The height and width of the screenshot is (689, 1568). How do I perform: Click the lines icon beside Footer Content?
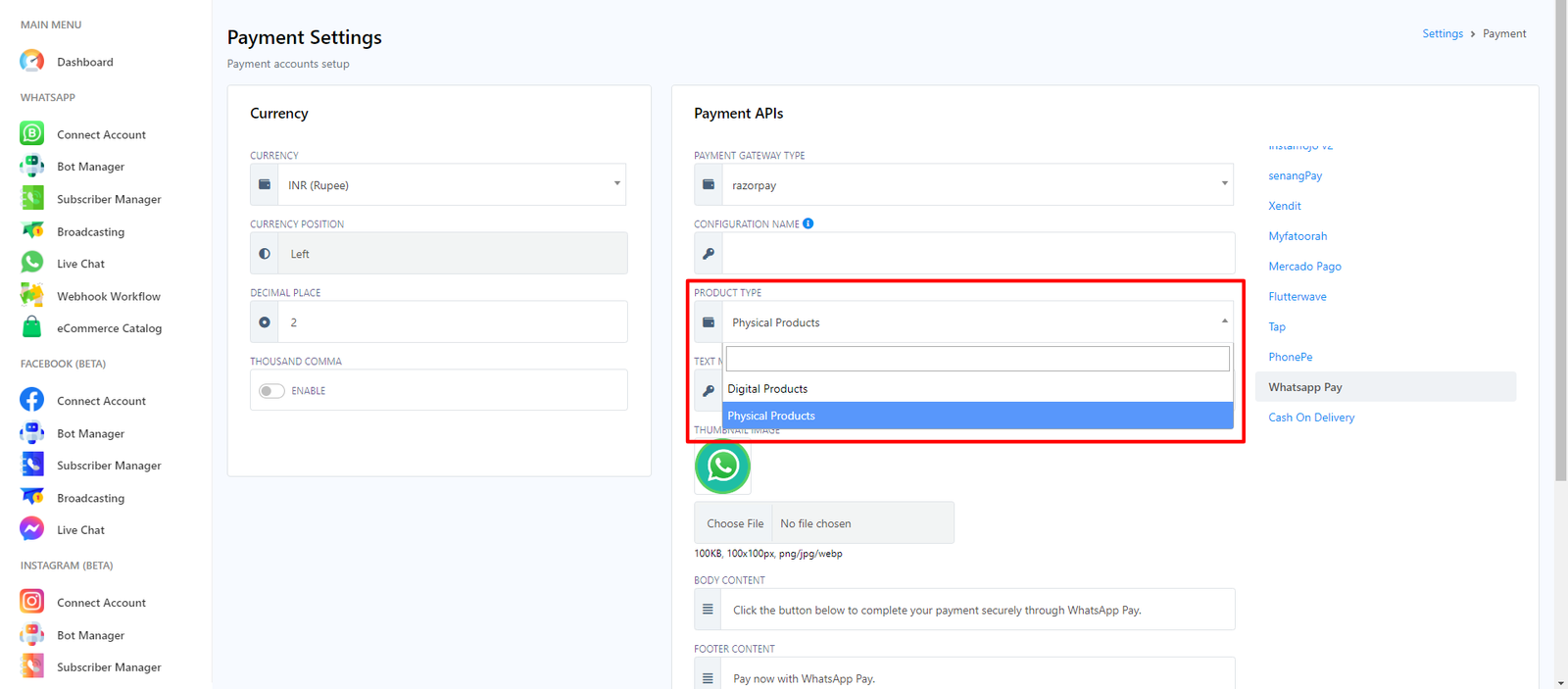(708, 677)
